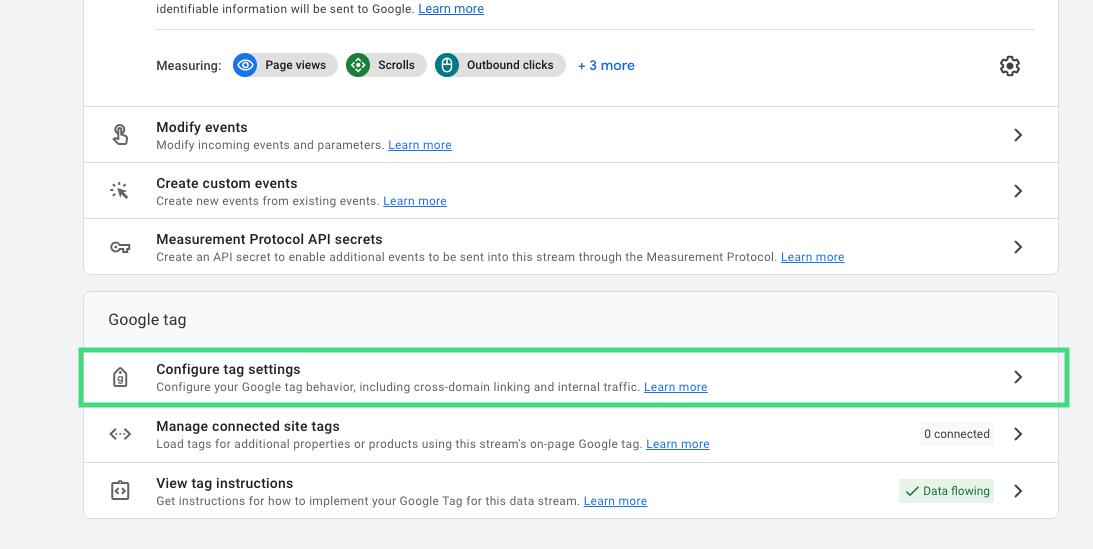Click the Scrolls green icon
The image size is (1093, 549).
[x=358, y=65]
